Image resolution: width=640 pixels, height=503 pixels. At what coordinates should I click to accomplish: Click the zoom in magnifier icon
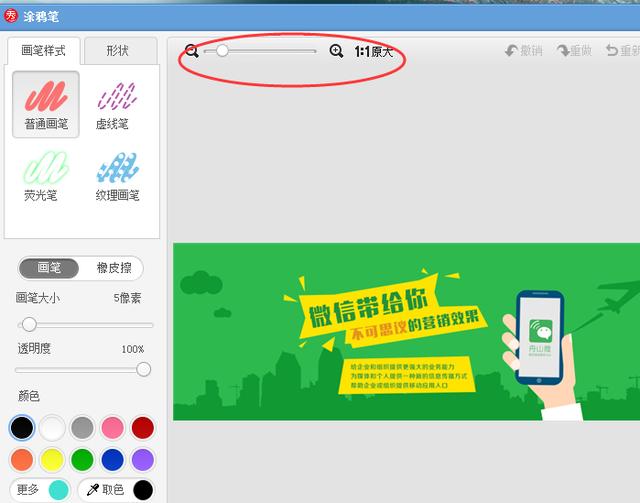336,51
